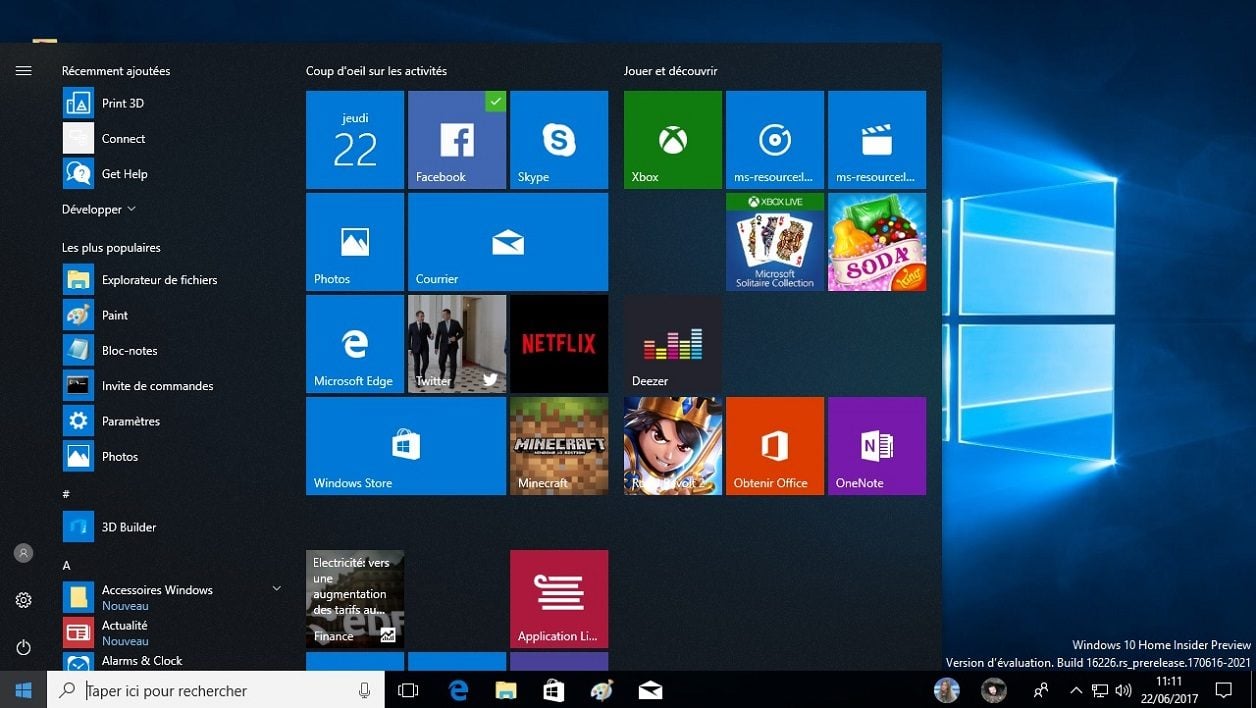Screen dimensions: 1256x708
Task: Open the clock showing 11:11
Action: click(1169, 690)
